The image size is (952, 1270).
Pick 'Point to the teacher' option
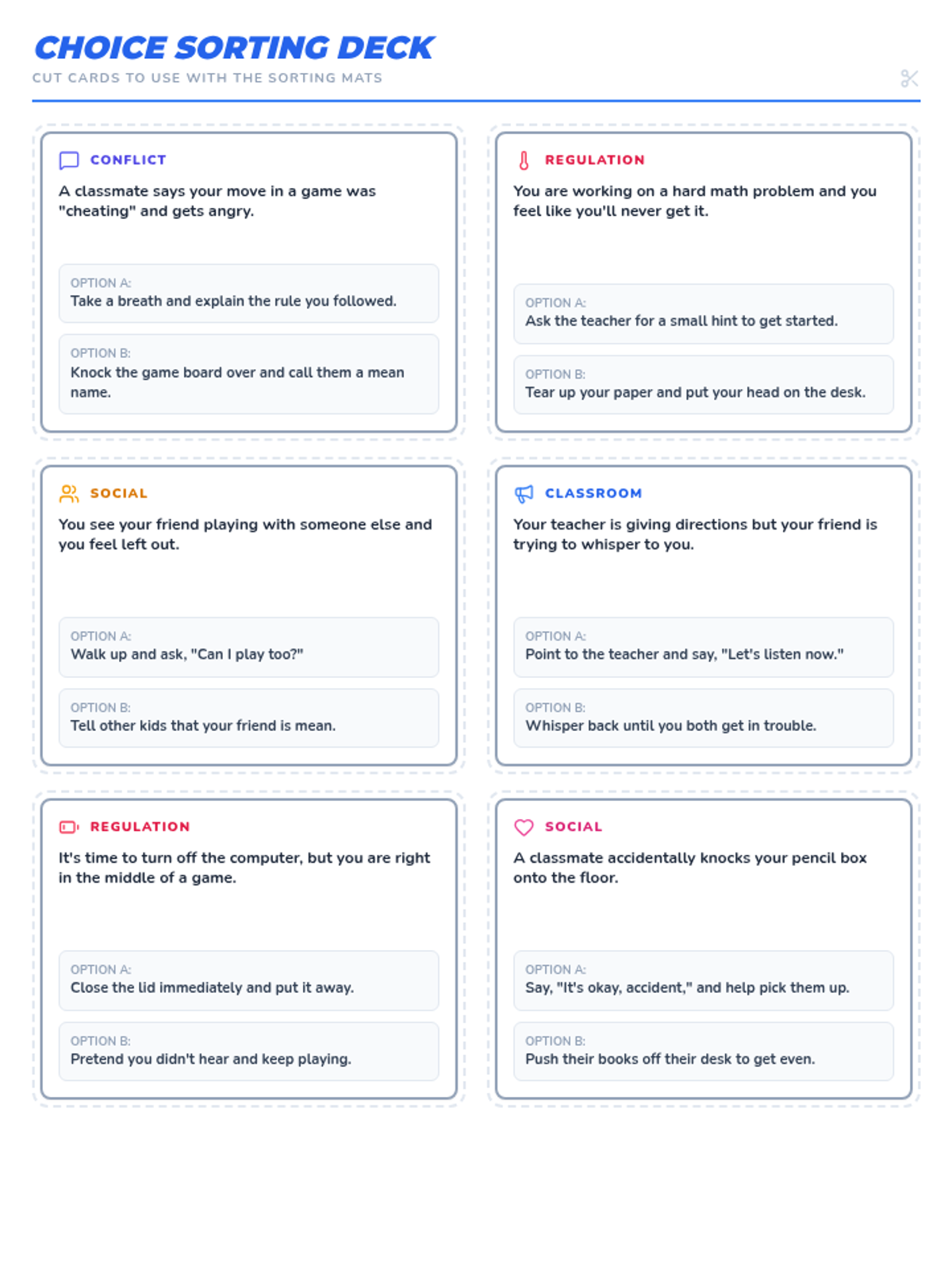[x=703, y=647]
